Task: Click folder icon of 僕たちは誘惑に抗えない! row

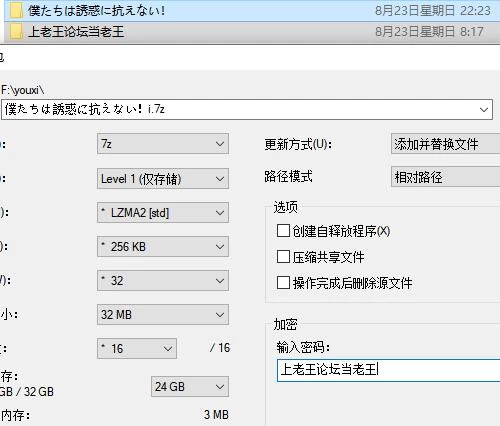Action: coord(15,11)
